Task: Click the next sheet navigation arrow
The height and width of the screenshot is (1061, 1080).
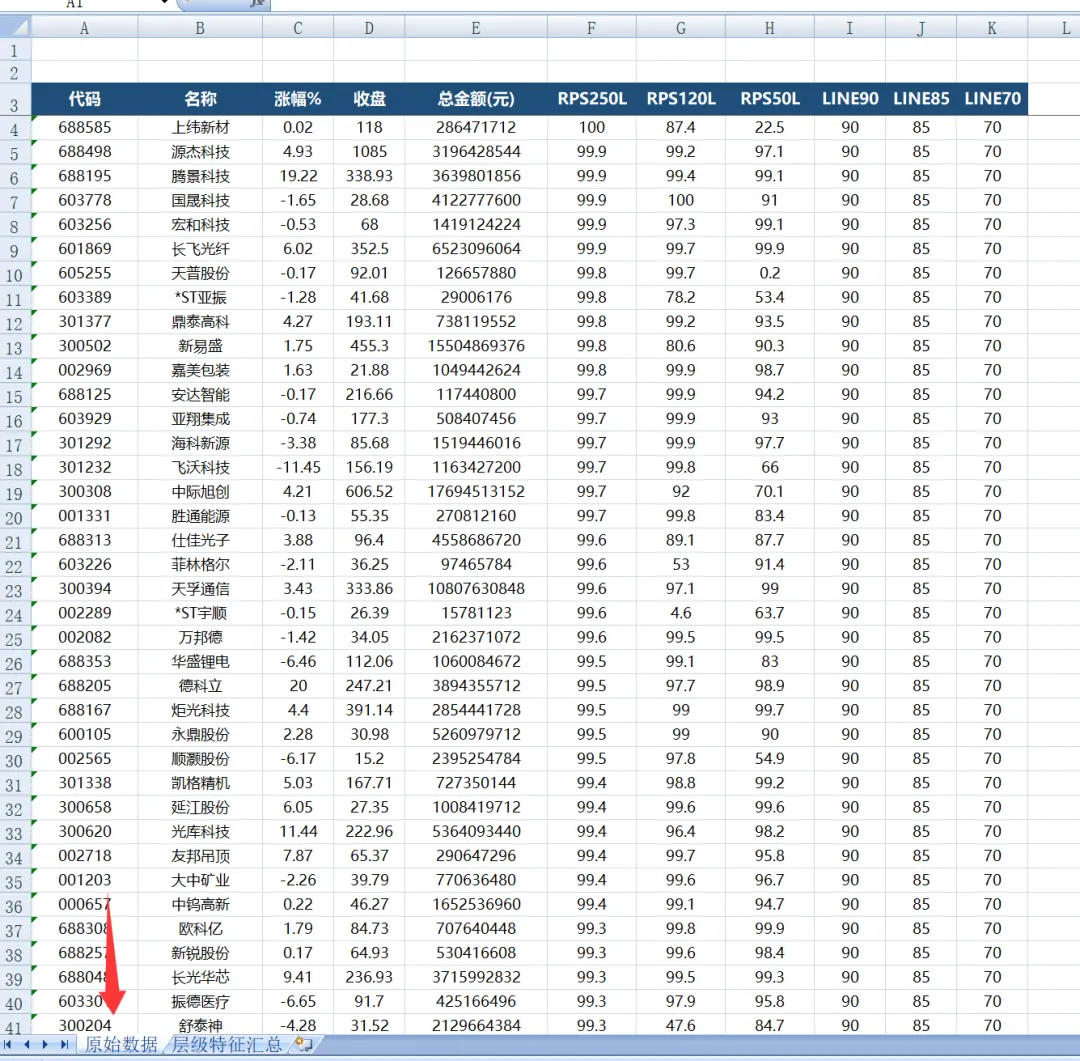Action: (45, 1044)
